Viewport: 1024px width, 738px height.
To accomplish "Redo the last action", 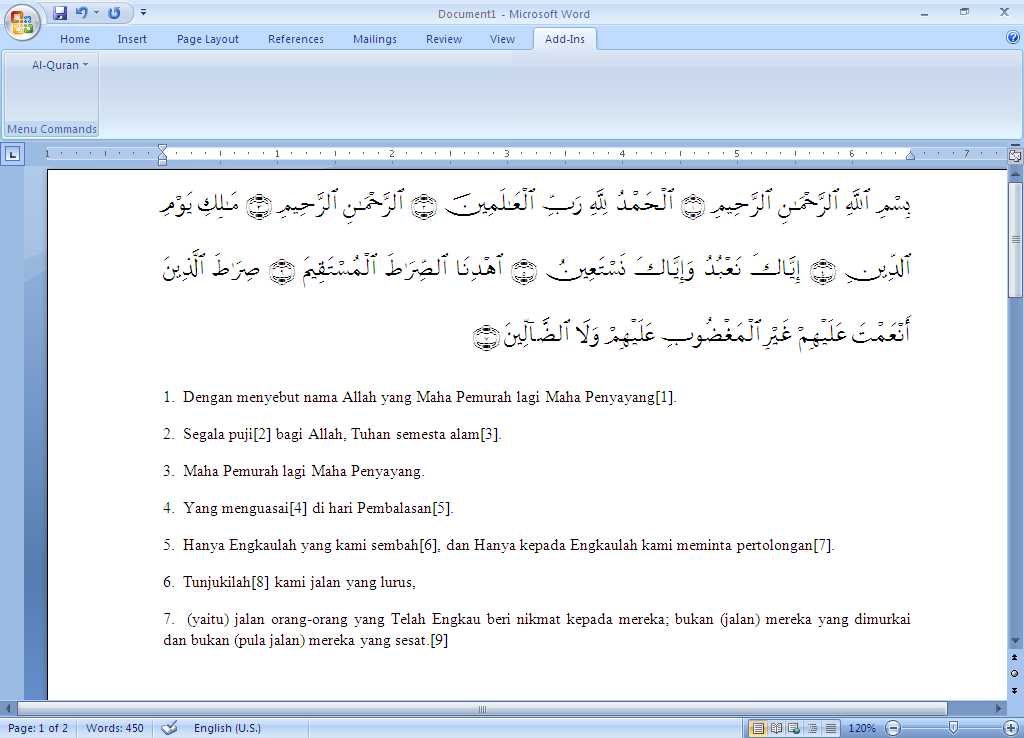I will (113, 13).
